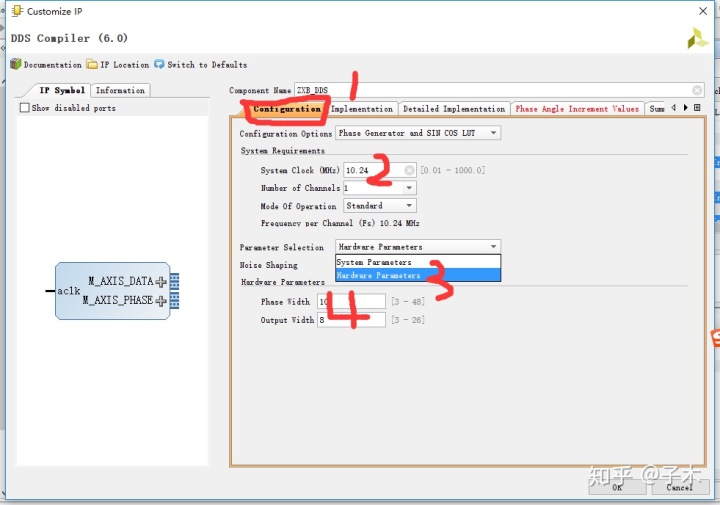Screen dimensions: 720x505
Task: Click the Frequency per Channel text
Action: click(340, 223)
